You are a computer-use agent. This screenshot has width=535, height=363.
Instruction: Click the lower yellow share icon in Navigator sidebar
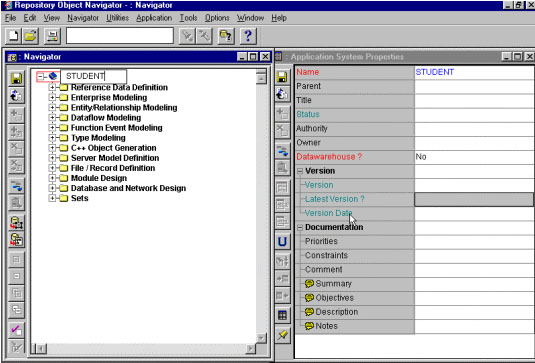(x=16, y=240)
